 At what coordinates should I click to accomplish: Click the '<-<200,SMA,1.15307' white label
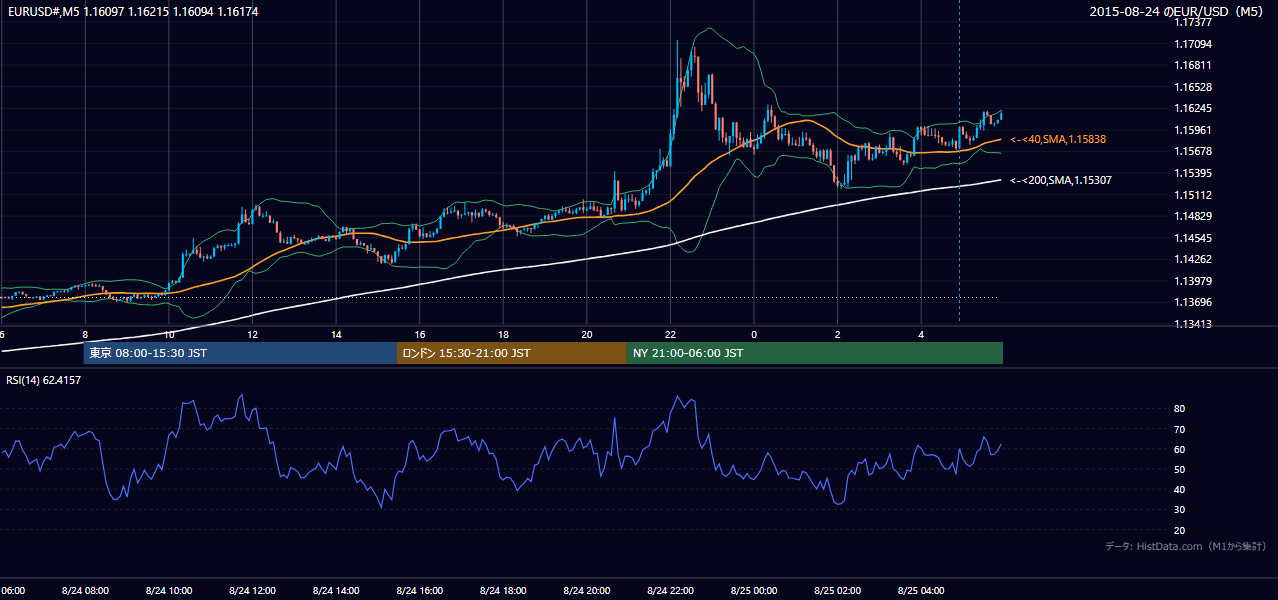1060,181
